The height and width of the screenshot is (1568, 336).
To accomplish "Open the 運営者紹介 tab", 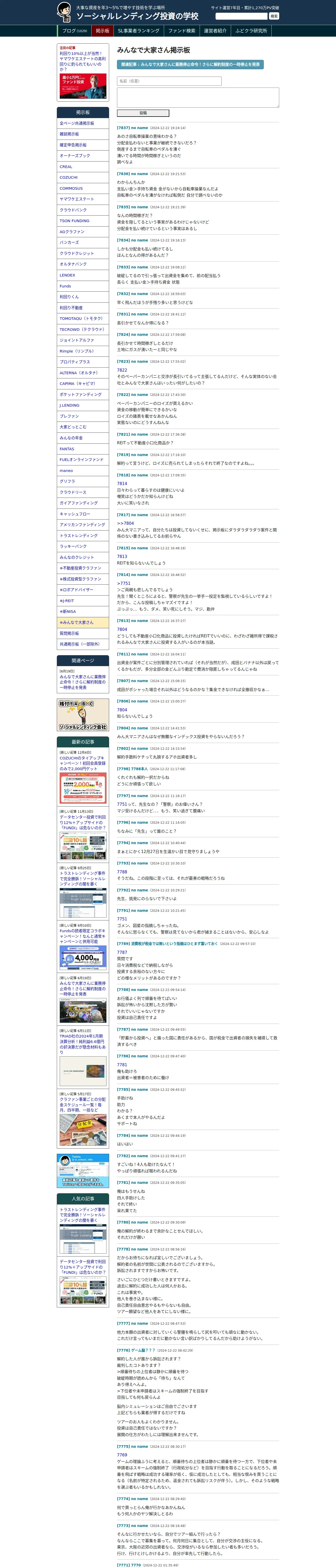I will [215, 30].
